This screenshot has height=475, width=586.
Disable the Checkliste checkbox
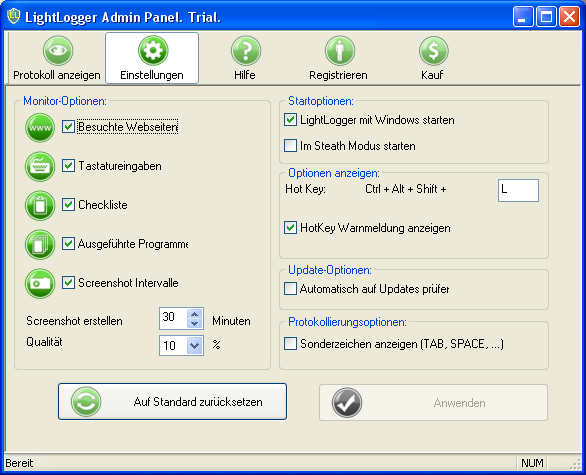pos(68,204)
